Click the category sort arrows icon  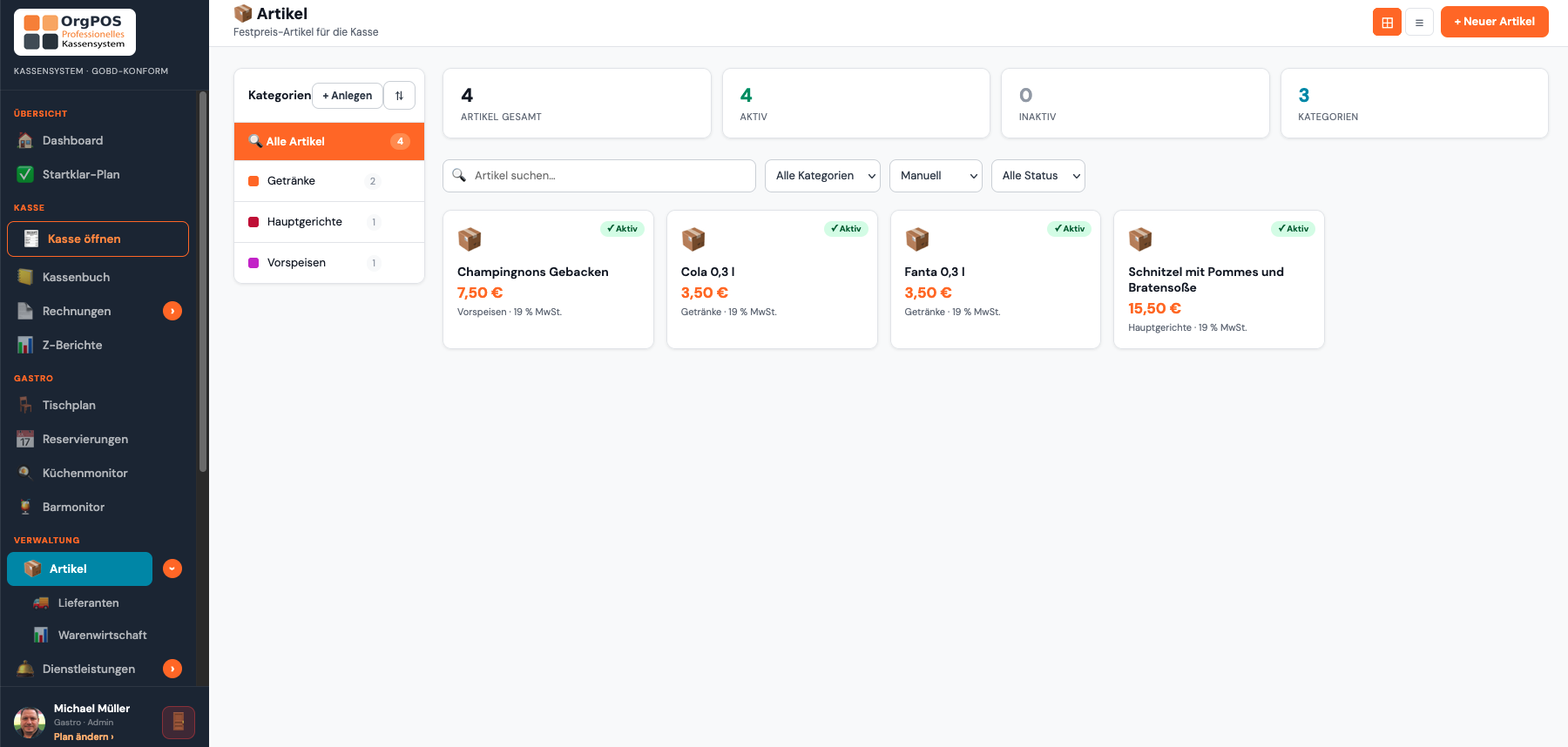point(399,96)
